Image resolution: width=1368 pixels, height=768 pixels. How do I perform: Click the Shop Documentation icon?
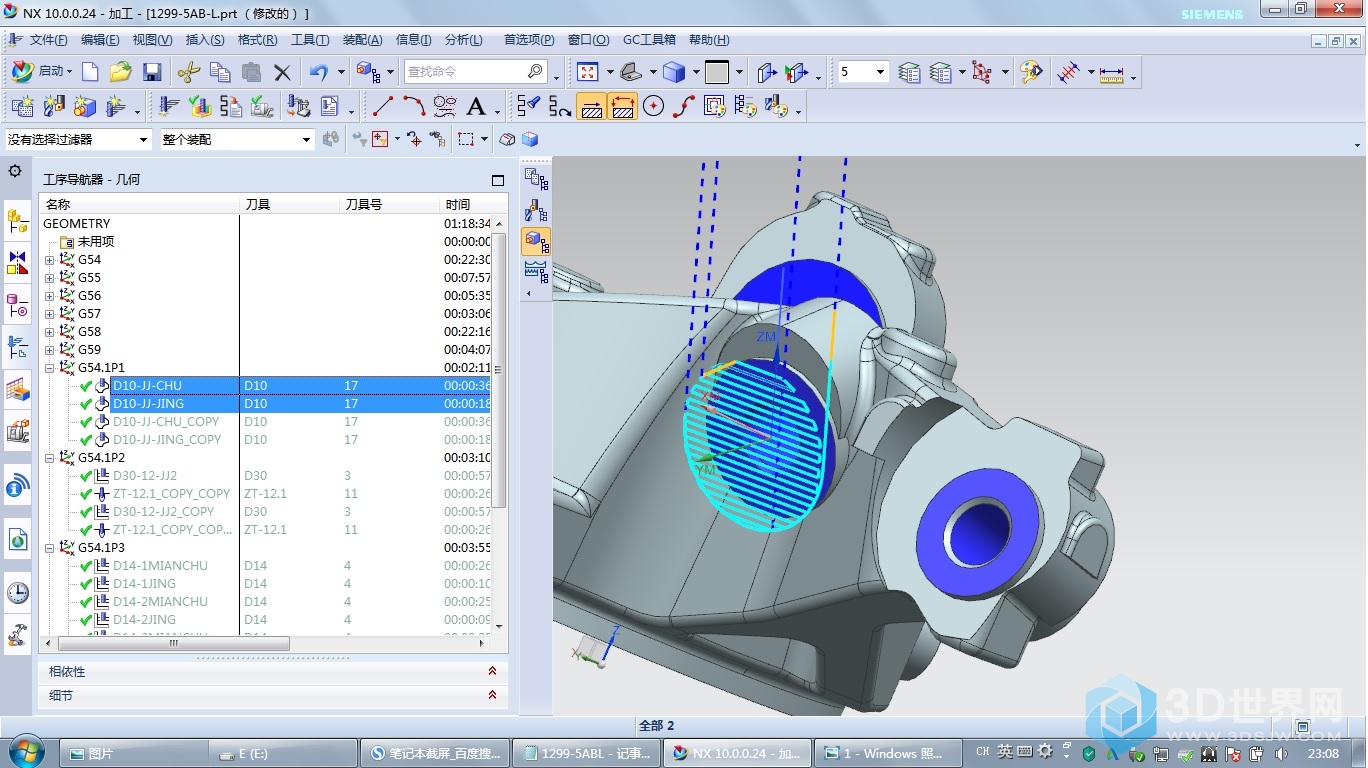pyautogui.click(x=329, y=106)
